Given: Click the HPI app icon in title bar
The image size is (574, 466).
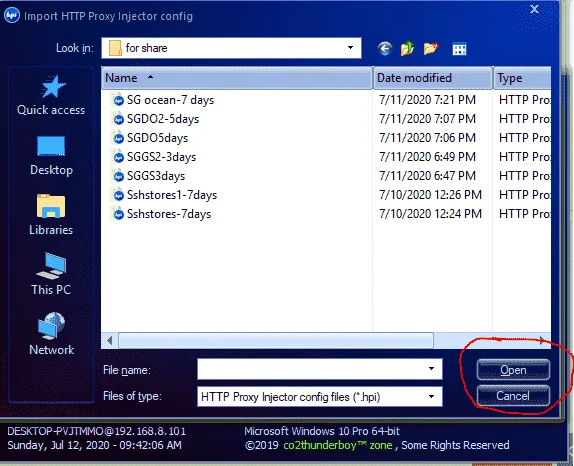Looking at the screenshot, I should [x=12, y=16].
